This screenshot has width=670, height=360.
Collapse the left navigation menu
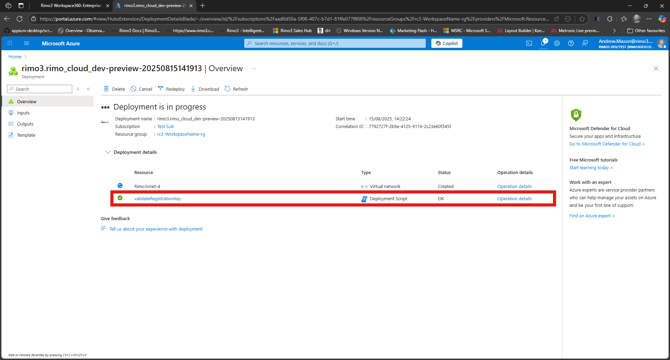click(88, 89)
